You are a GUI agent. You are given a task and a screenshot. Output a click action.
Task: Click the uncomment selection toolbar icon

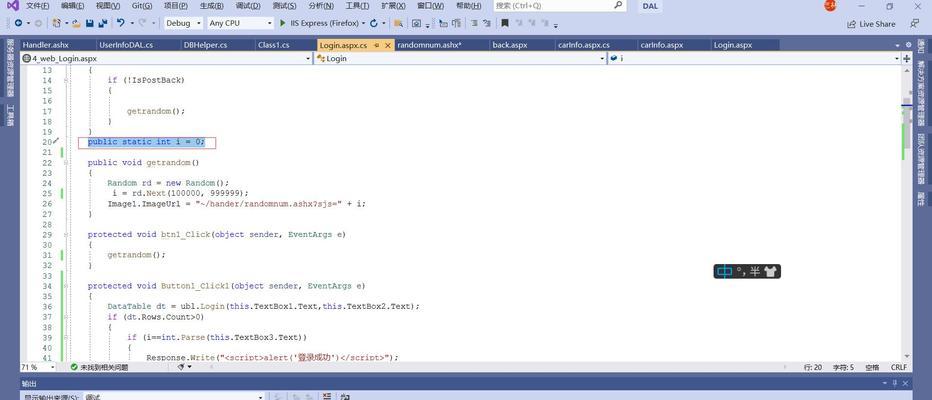pos(487,23)
